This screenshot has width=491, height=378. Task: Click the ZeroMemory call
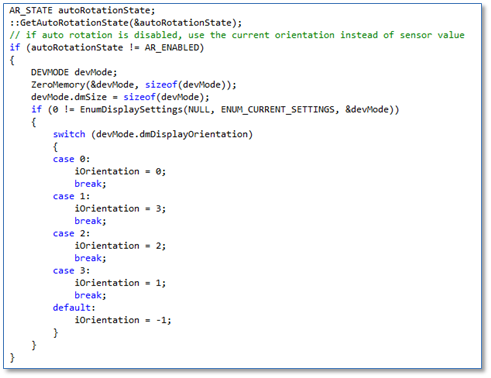pos(134,85)
